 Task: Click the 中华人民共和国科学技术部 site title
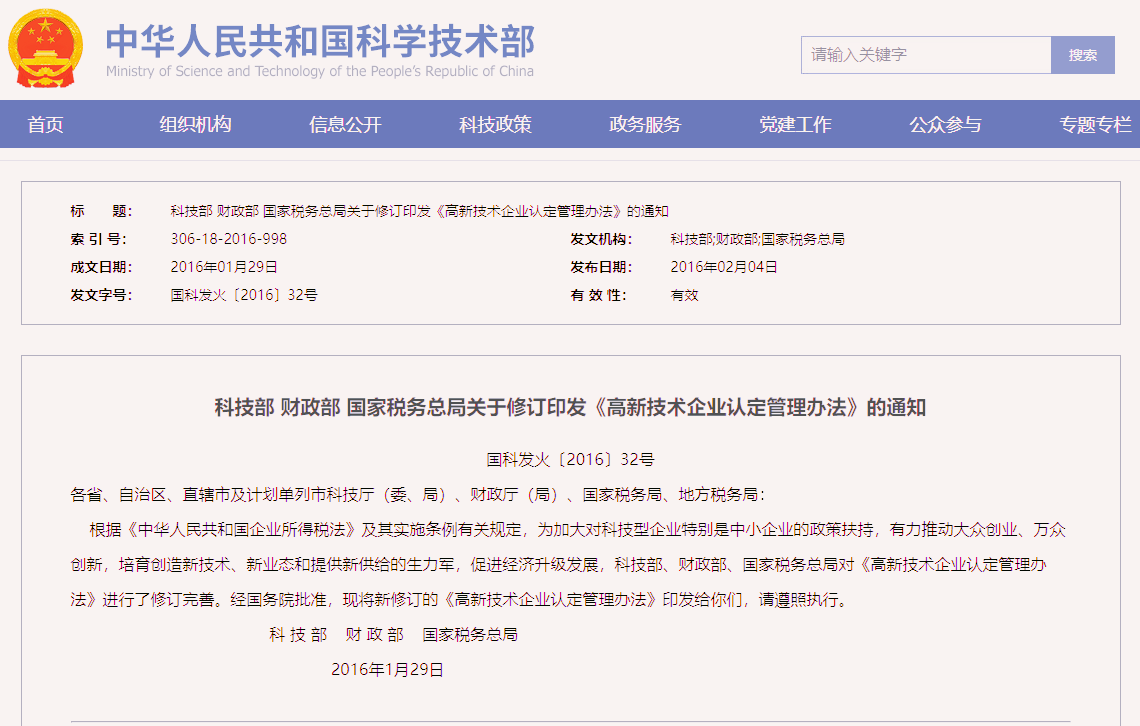click(320, 41)
